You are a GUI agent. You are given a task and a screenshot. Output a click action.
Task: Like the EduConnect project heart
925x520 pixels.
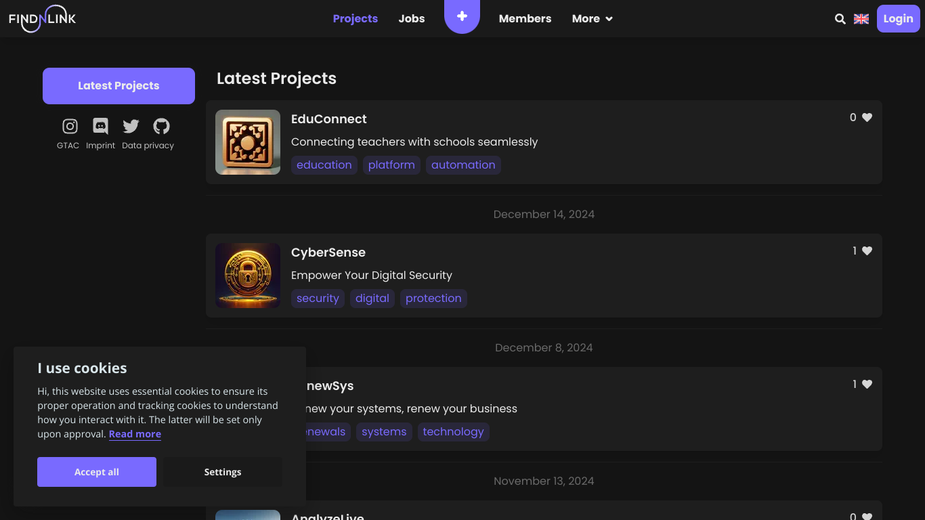coord(867,117)
